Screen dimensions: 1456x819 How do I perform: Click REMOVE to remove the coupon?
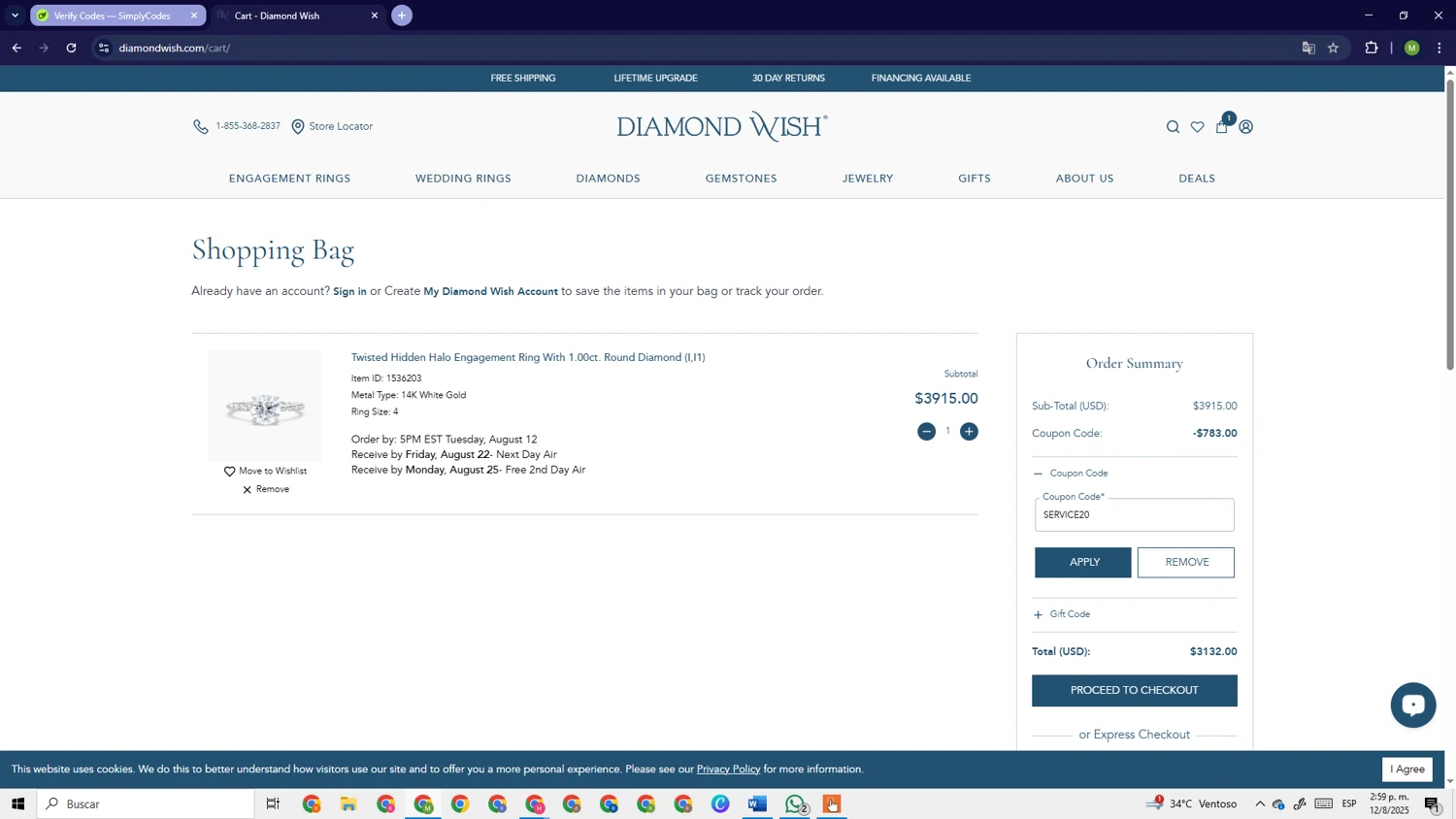click(x=1186, y=563)
